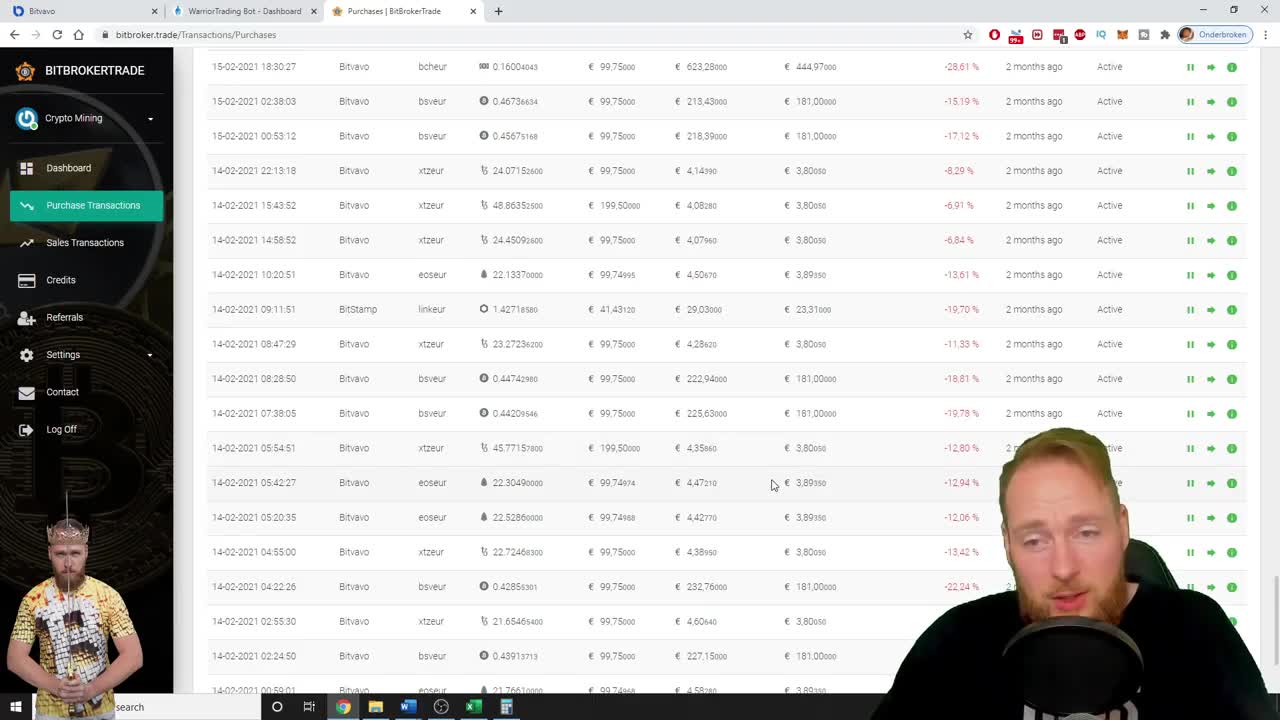Open the Chrome menu dots
1280x720 pixels.
1265,34
